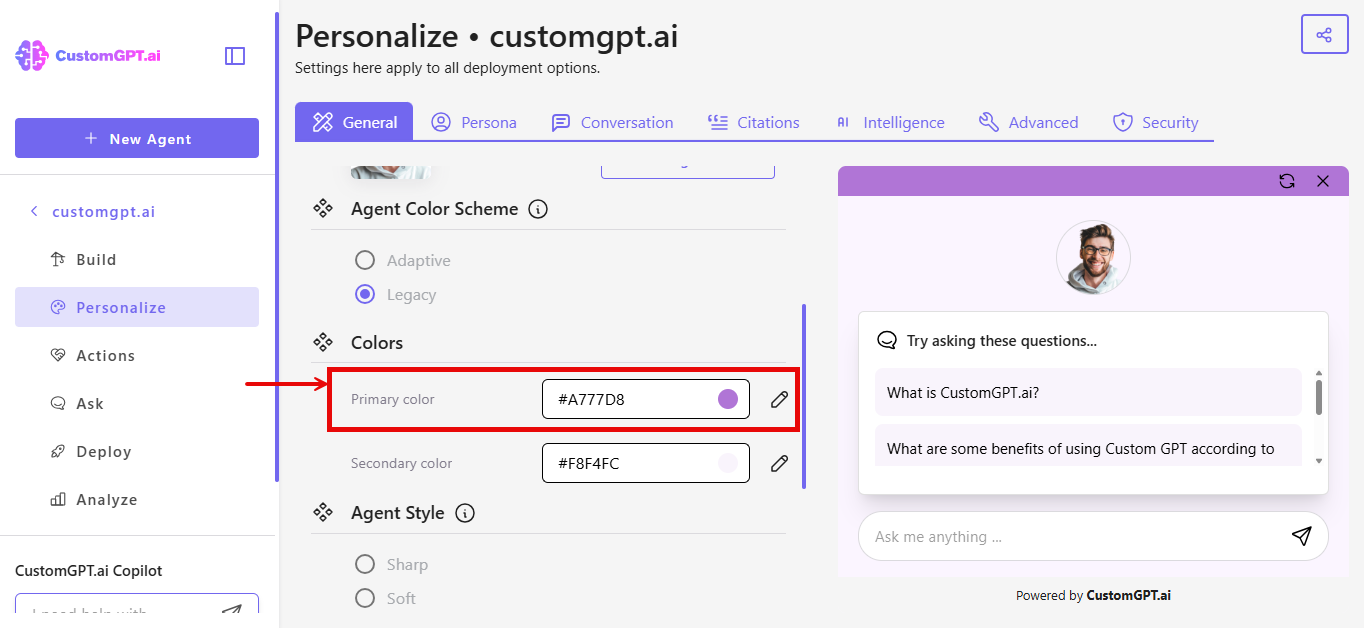Click the secondary color hex field #F8F4FC
The image size is (1364, 628).
[x=646, y=463]
